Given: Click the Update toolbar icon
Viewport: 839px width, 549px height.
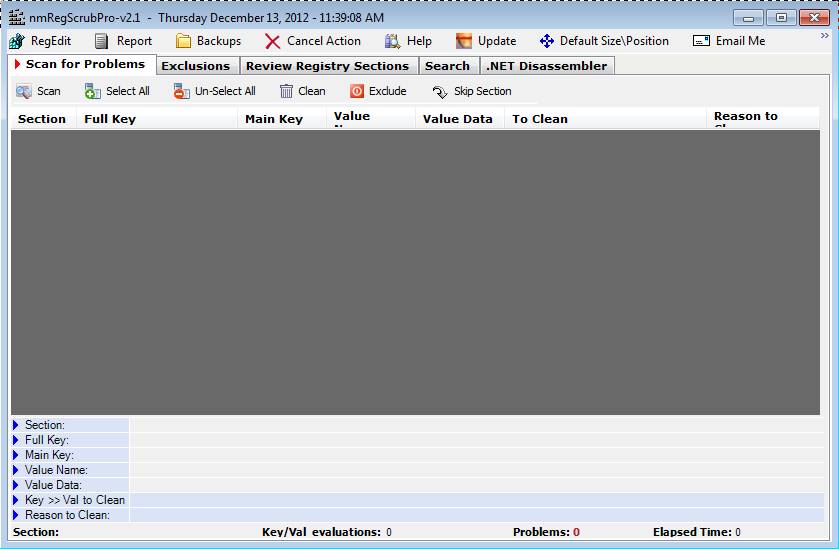Looking at the screenshot, I should [464, 41].
